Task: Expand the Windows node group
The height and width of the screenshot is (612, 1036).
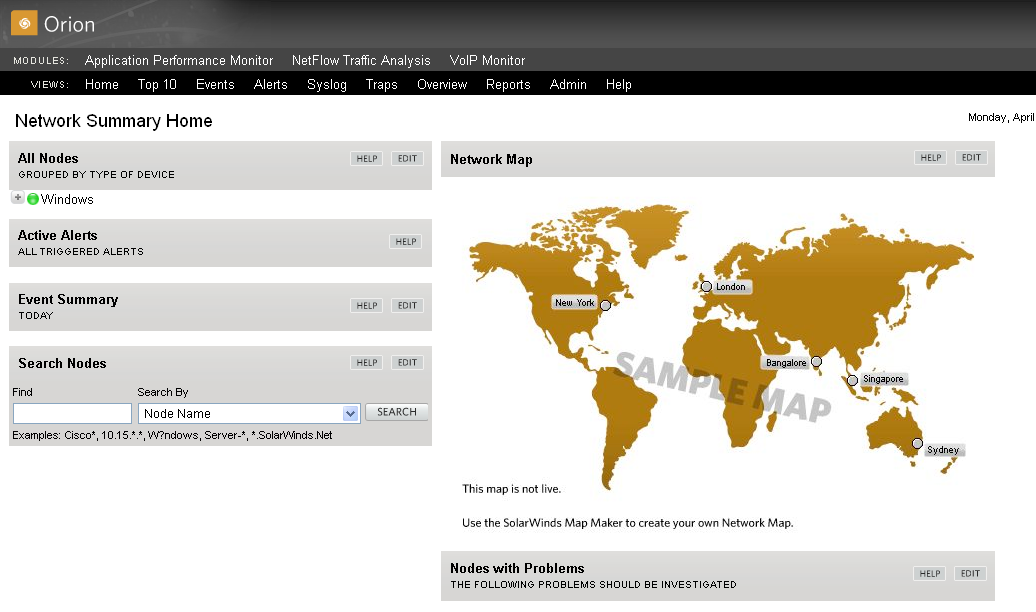Action: tap(18, 198)
